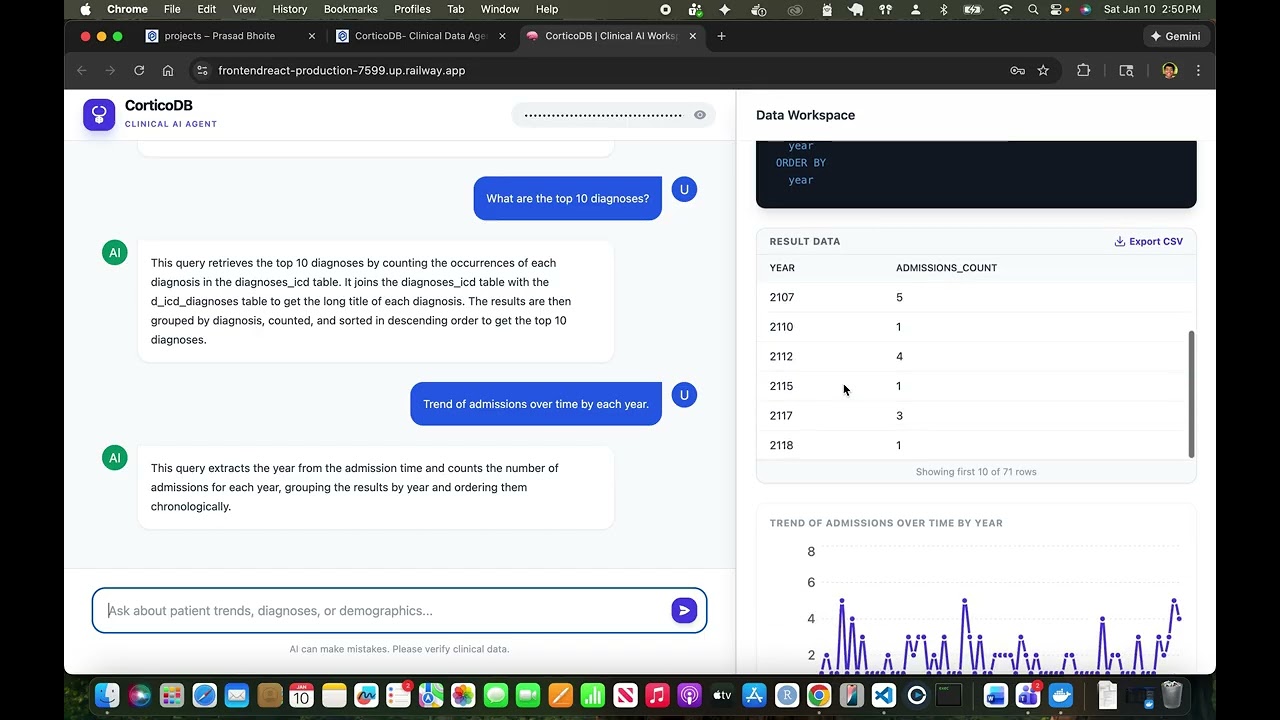
Task: Click the address bar URL field
Action: coord(600,70)
